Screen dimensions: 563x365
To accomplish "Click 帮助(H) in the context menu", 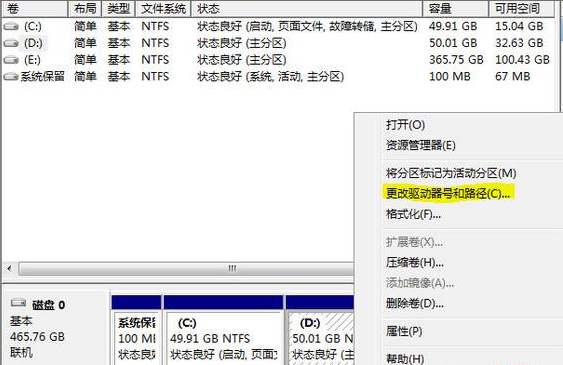I will click(x=405, y=358).
